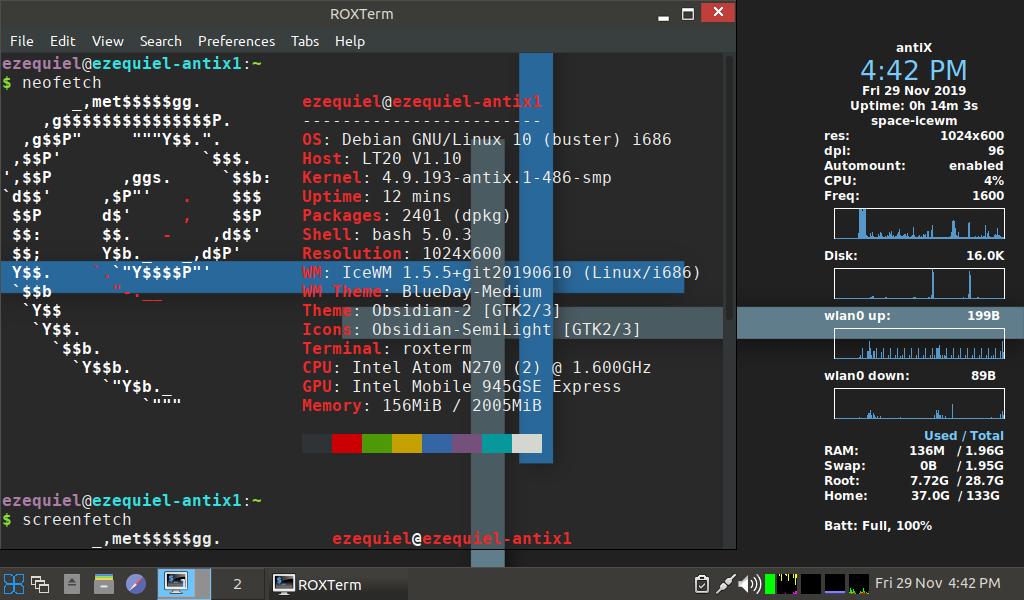This screenshot has height=600, width=1024.
Task: Click the window list icon in taskbar
Action: point(40,584)
